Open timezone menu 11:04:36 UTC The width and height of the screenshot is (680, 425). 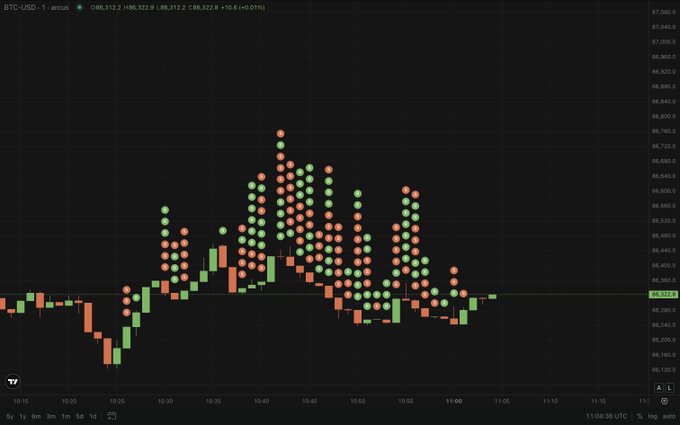606,416
